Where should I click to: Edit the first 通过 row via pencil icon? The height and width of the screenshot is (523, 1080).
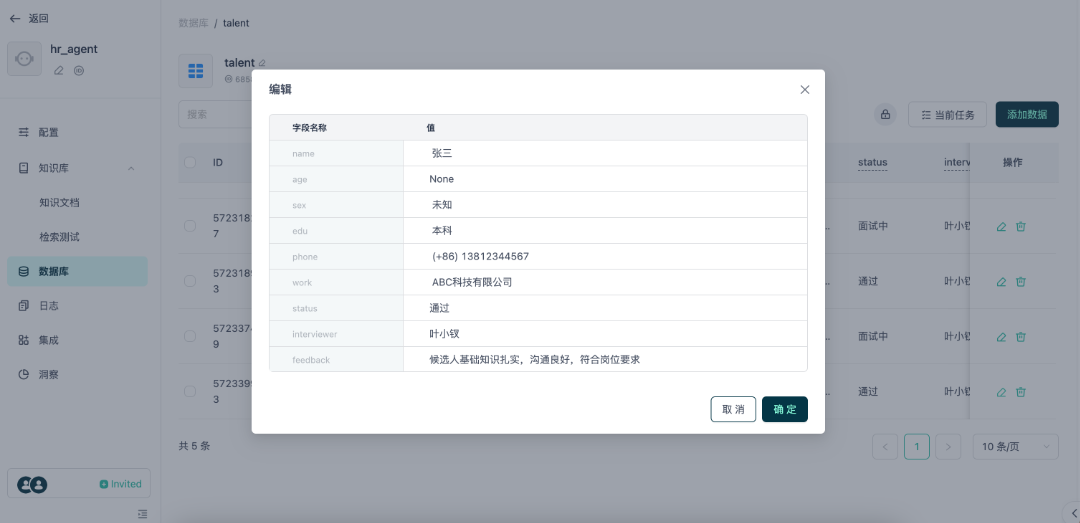pos(1001,282)
